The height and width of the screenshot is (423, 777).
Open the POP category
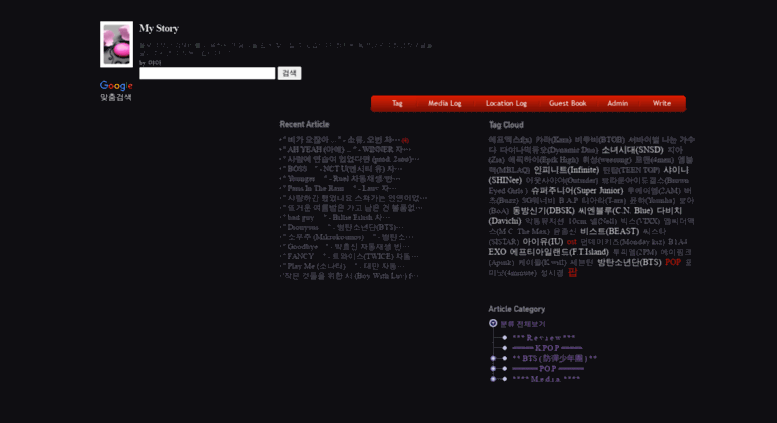[x=548, y=369]
